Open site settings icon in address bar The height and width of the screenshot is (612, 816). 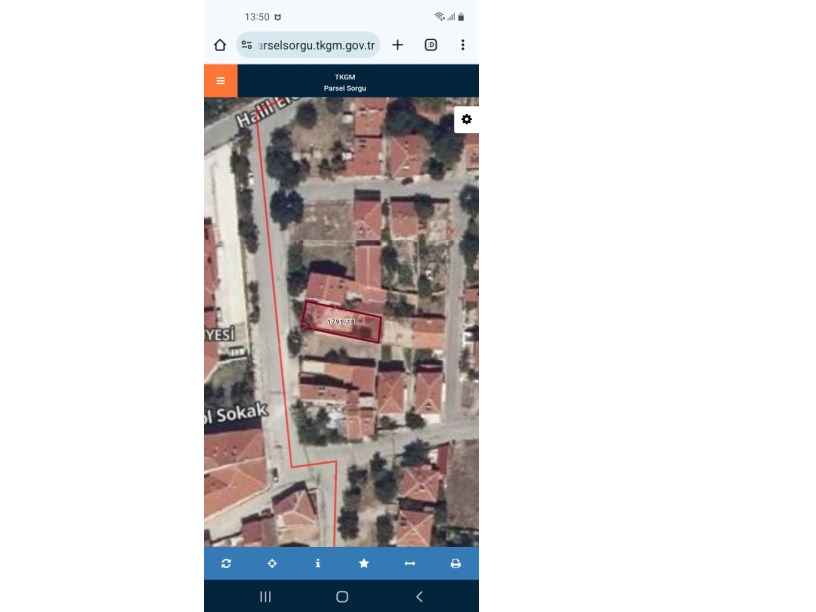pos(247,45)
